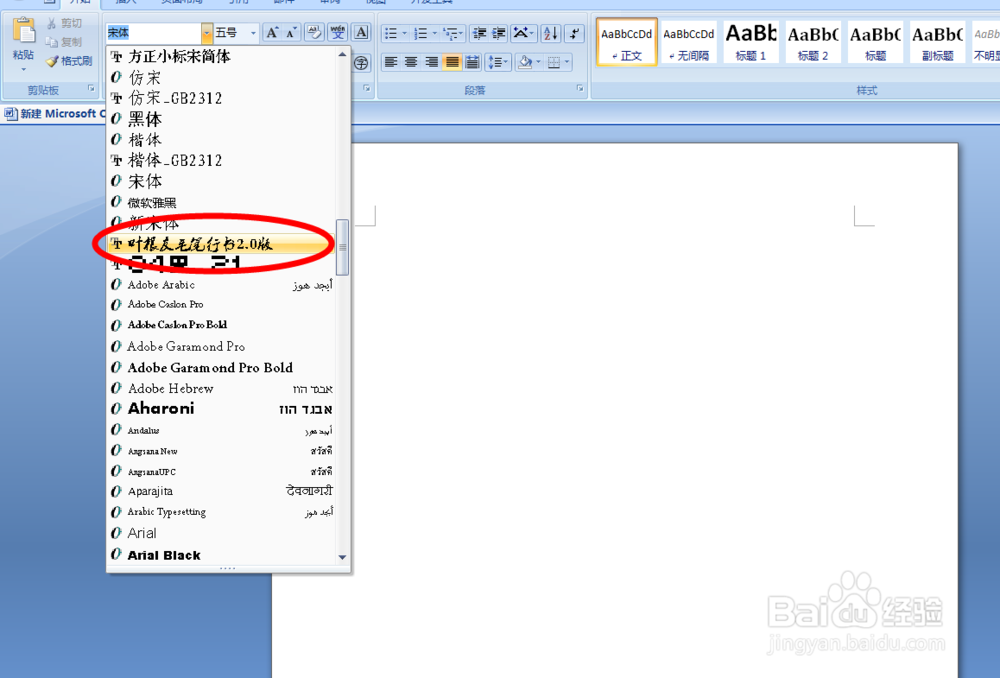Toggle Align Left on the paragraph
The image size is (1000, 678).
391,62
